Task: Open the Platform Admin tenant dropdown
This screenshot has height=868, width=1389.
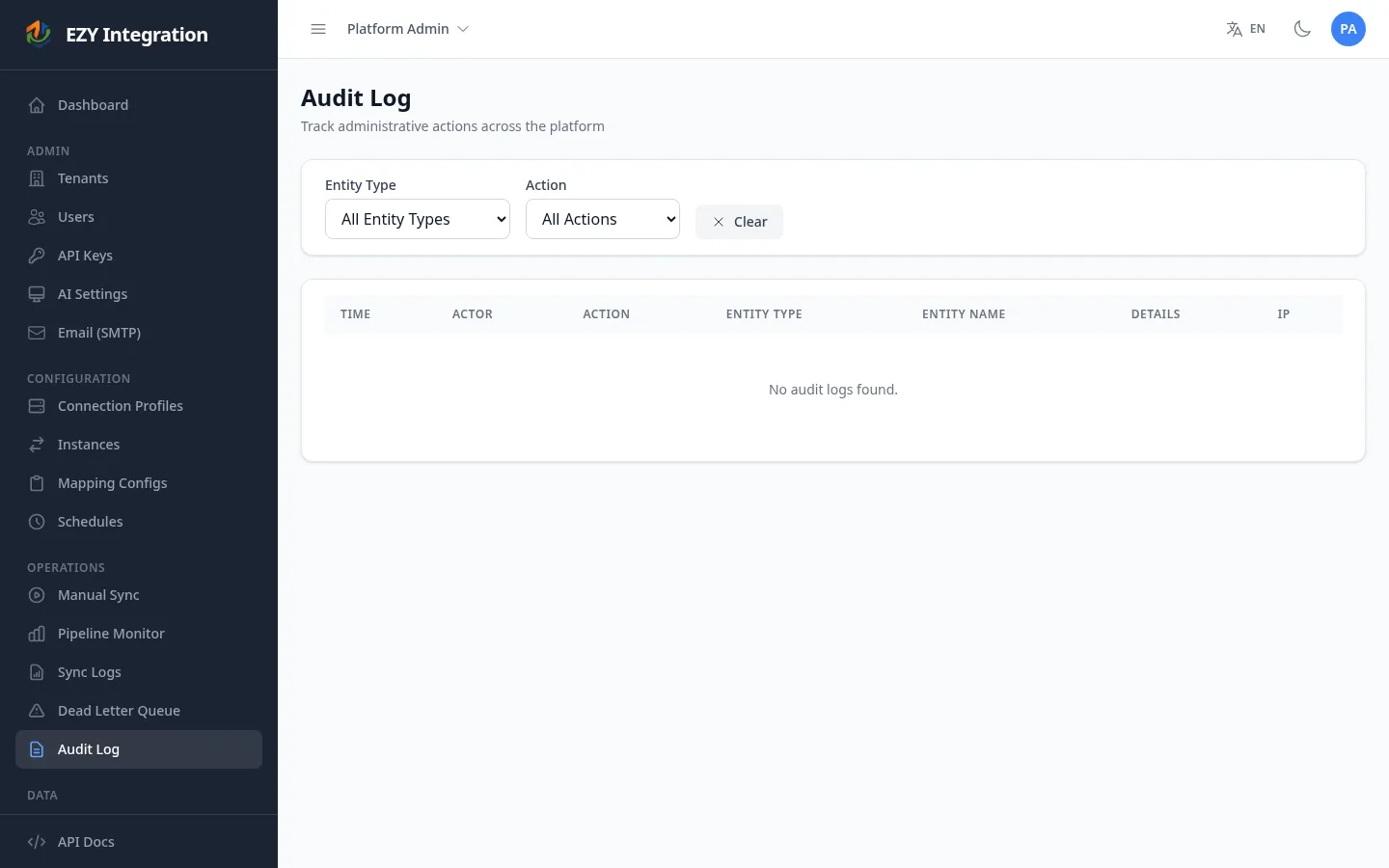Action: tap(407, 29)
